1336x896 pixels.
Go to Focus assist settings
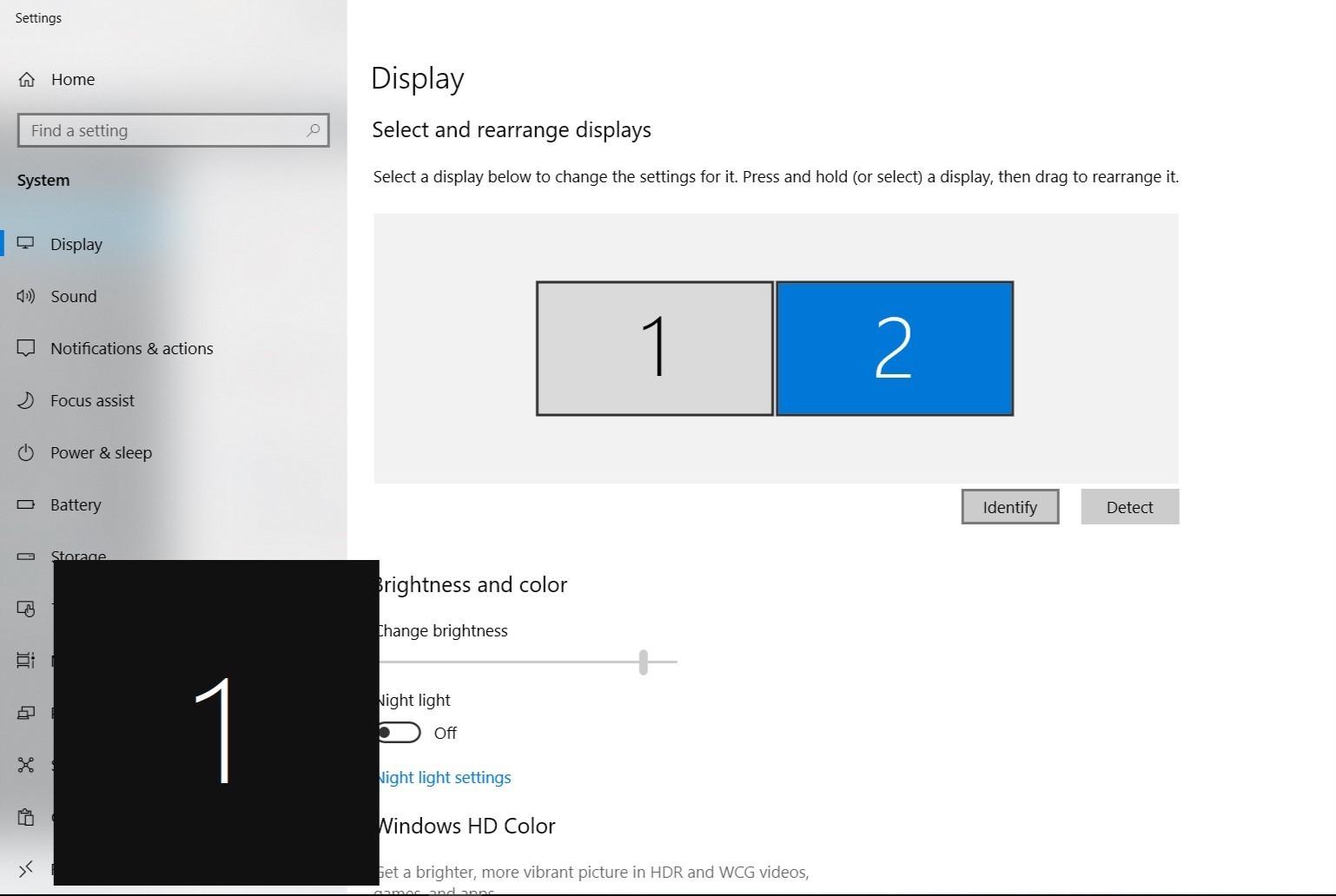92,400
